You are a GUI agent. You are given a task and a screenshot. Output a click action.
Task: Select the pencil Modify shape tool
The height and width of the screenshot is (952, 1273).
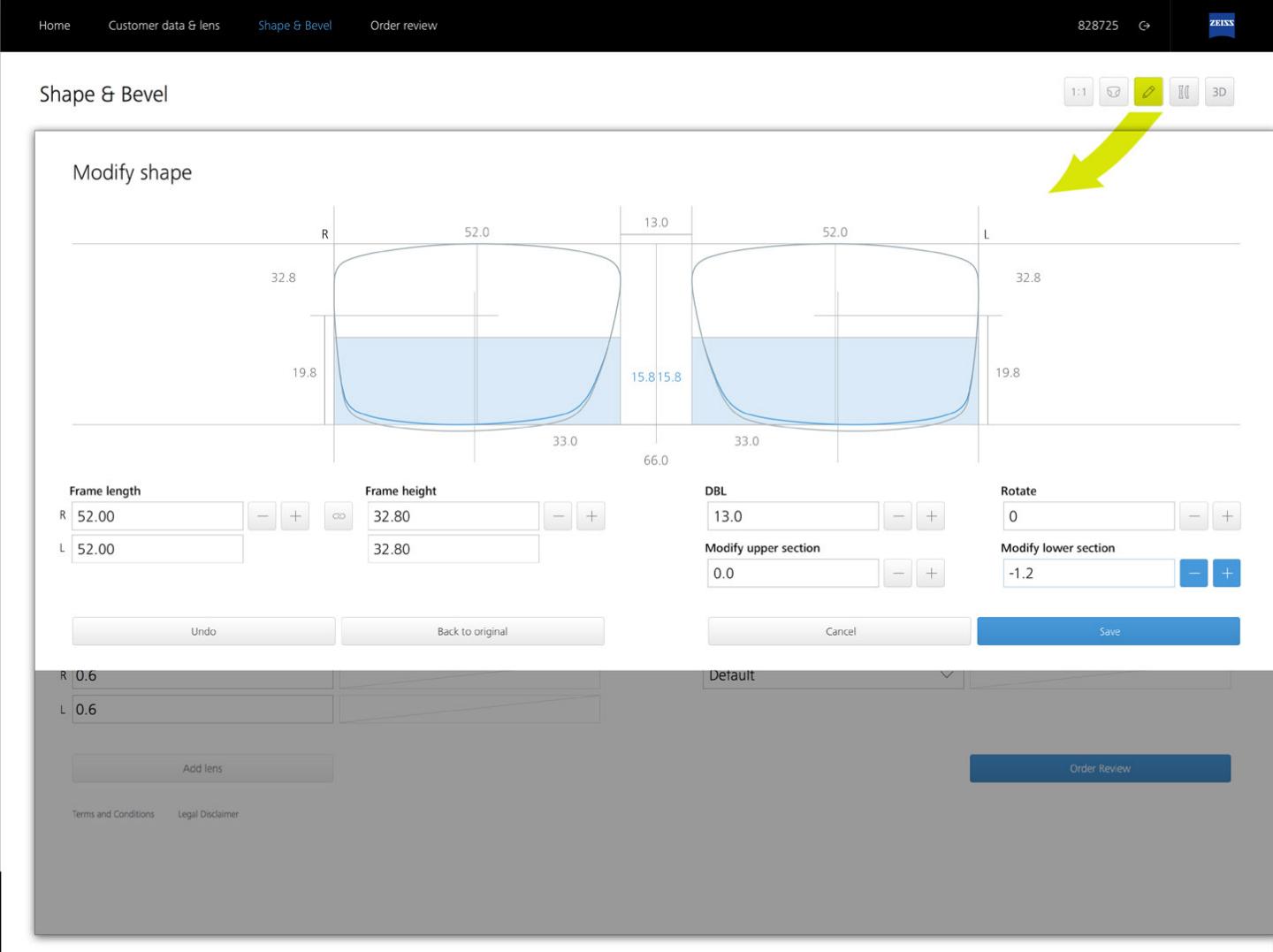tap(1148, 91)
